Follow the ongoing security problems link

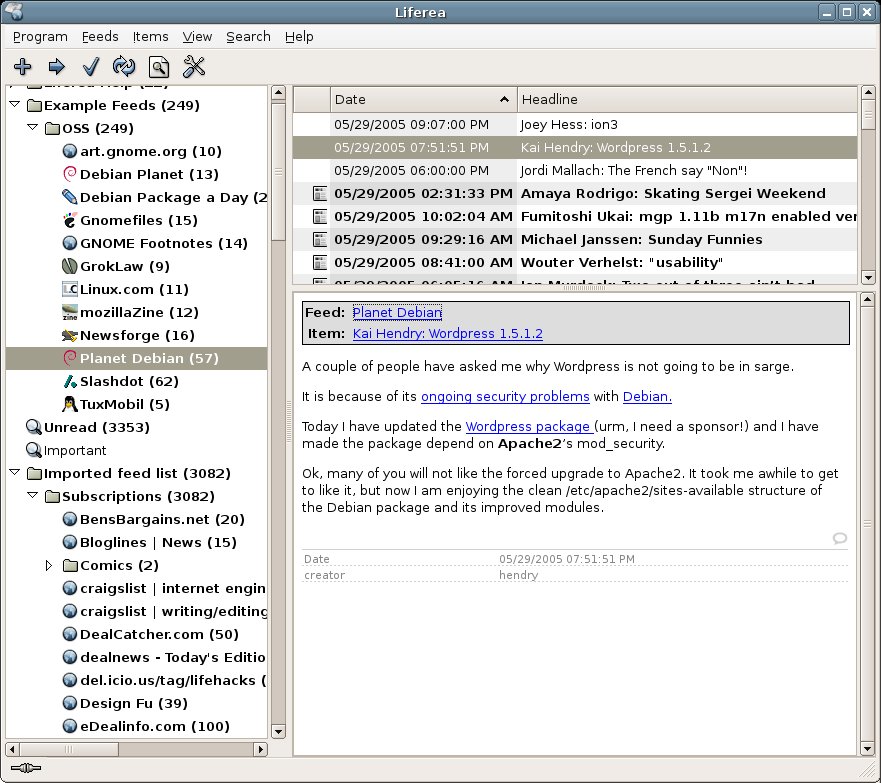(505, 397)
